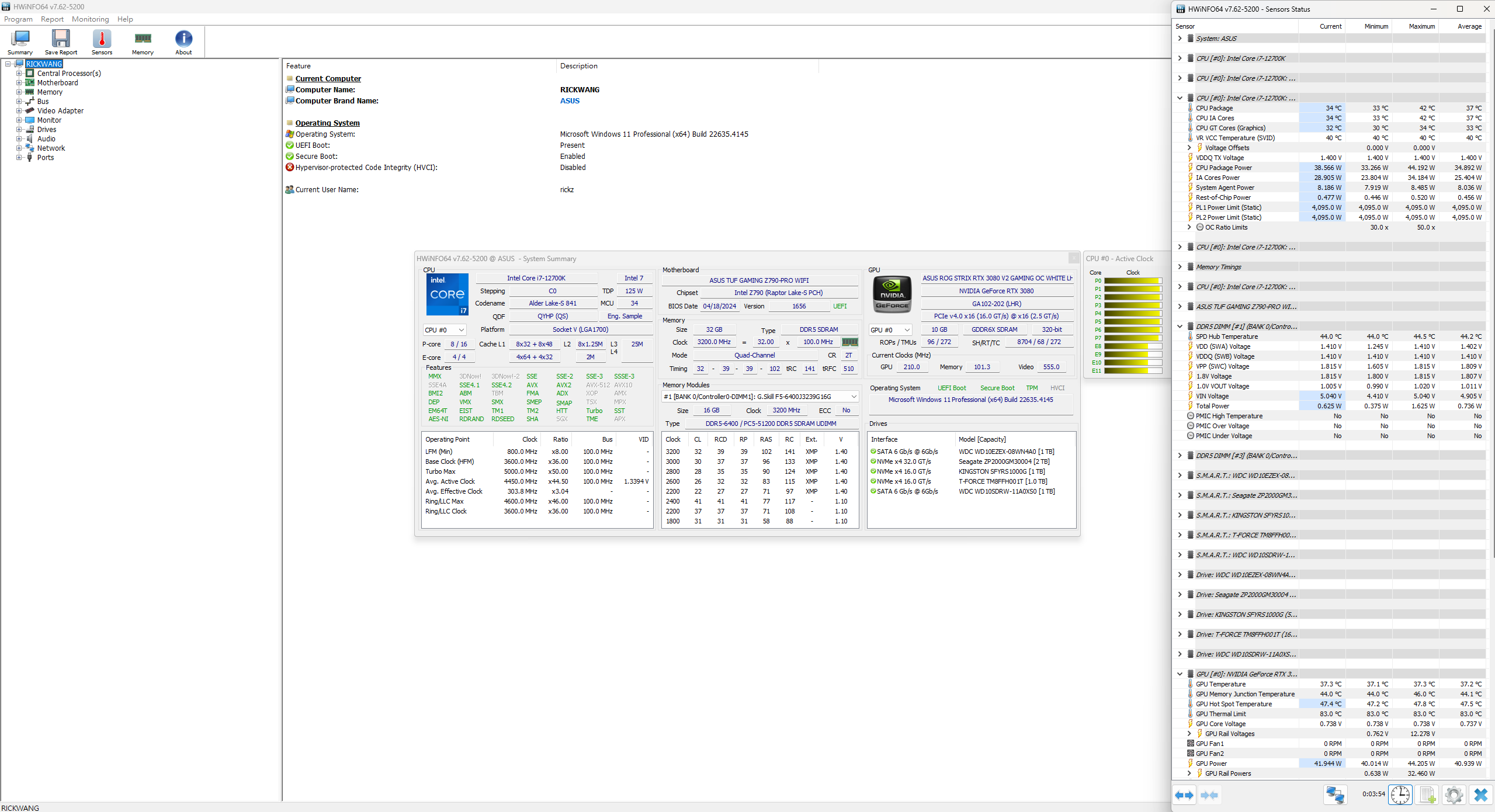Click the PMIC High Temperature status icon
Image resolution: width=1495 pixels, height=812 pixels.
pyautogui.click(x=1190, y=416)
